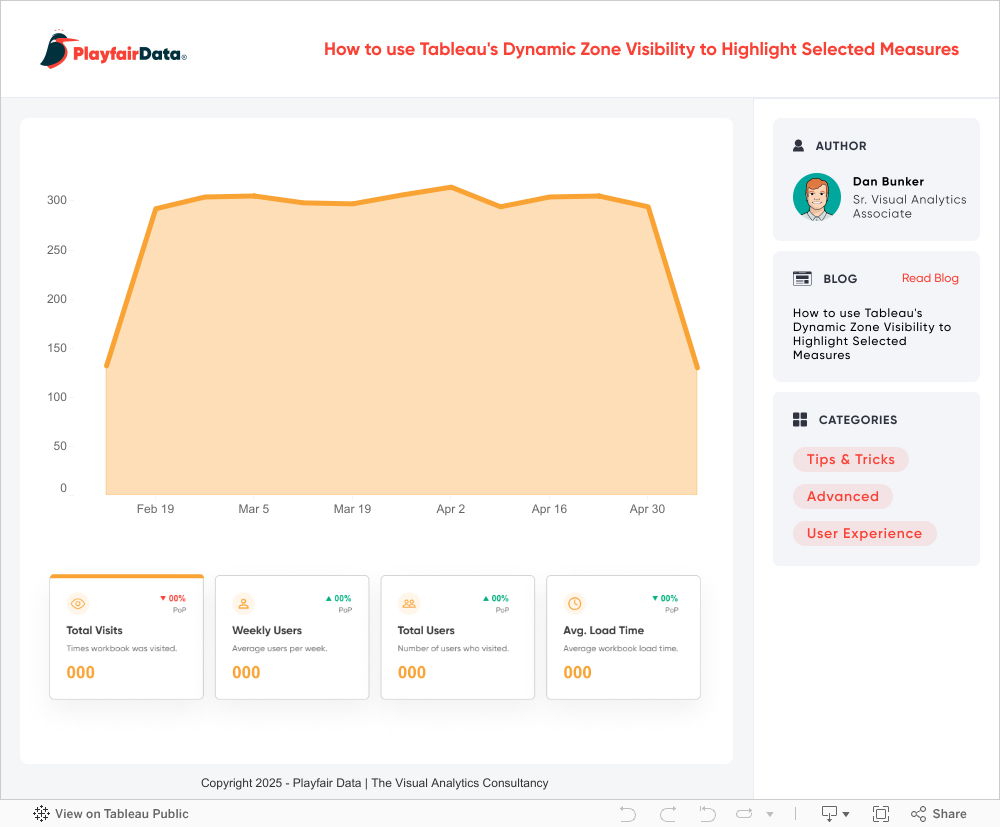Viewport: 1000px width, 827px height.
Task: Click the undo arrow in bottom toolbar
Action: [628, 814]
